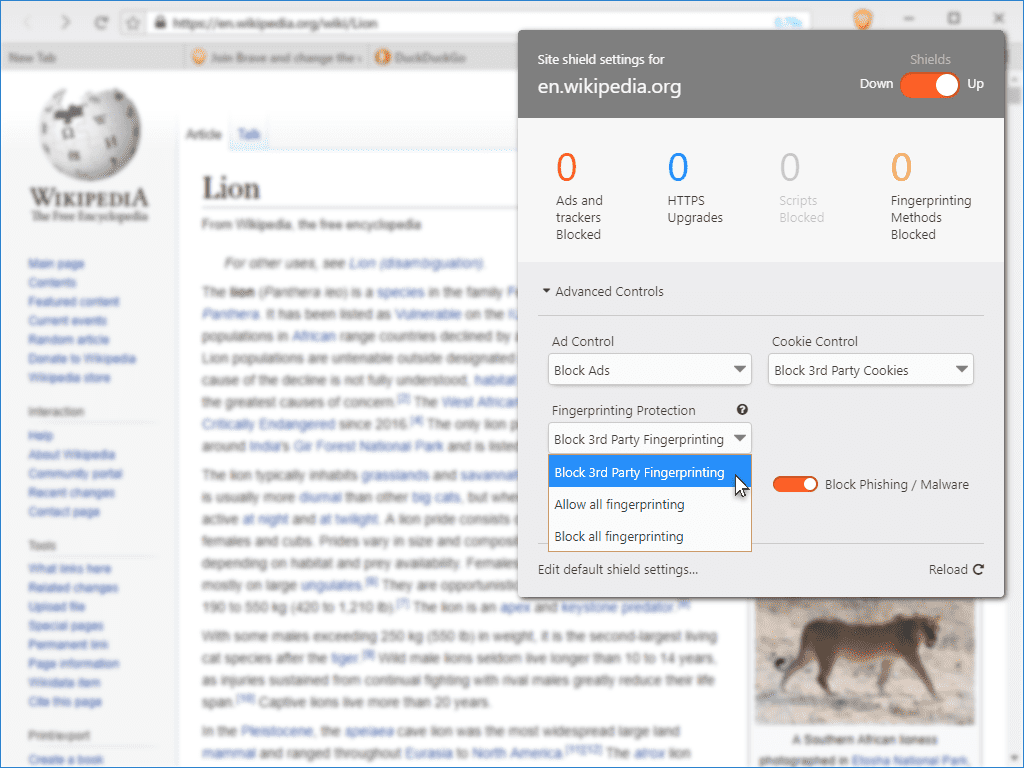
Task: Switch to the Join Brave tab
Action: [276, 57]
